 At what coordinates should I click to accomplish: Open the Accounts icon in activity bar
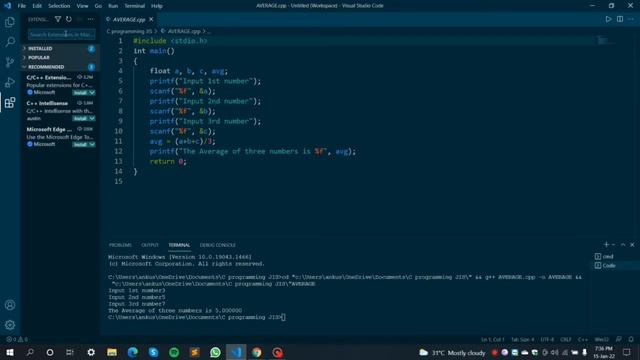(x=10, y=305)
